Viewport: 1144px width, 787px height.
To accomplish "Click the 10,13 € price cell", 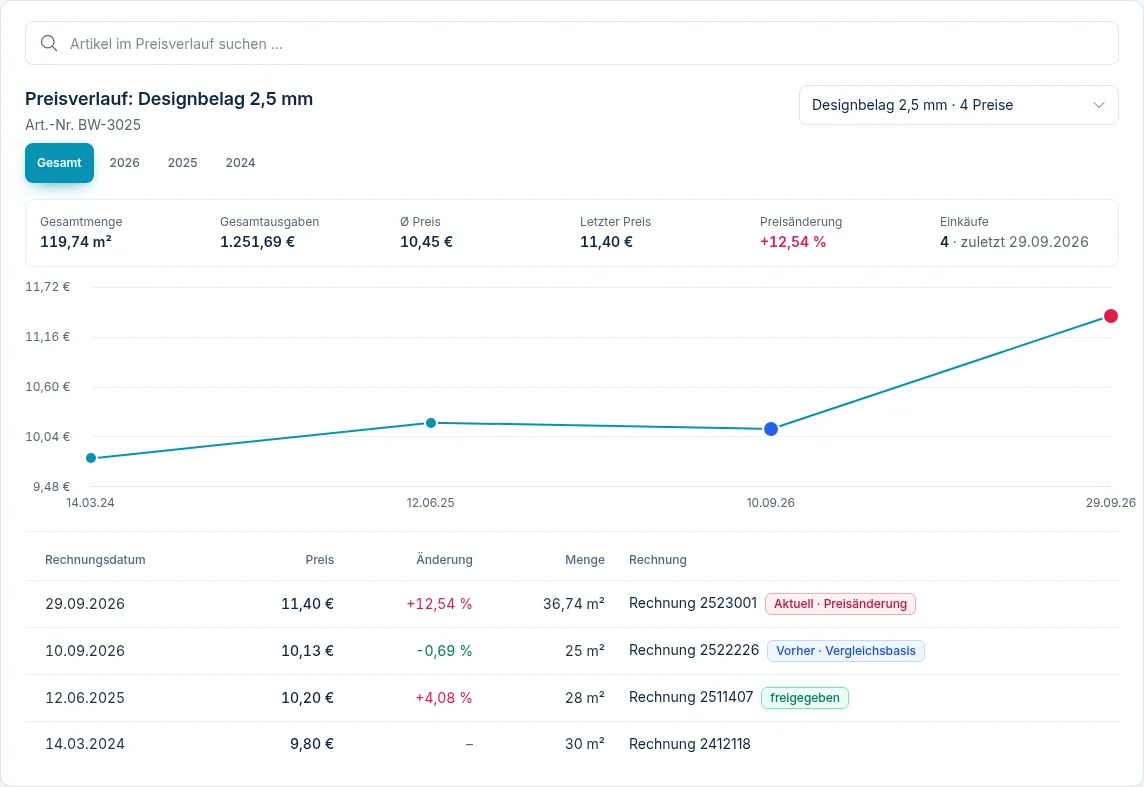I will (307, 651).
